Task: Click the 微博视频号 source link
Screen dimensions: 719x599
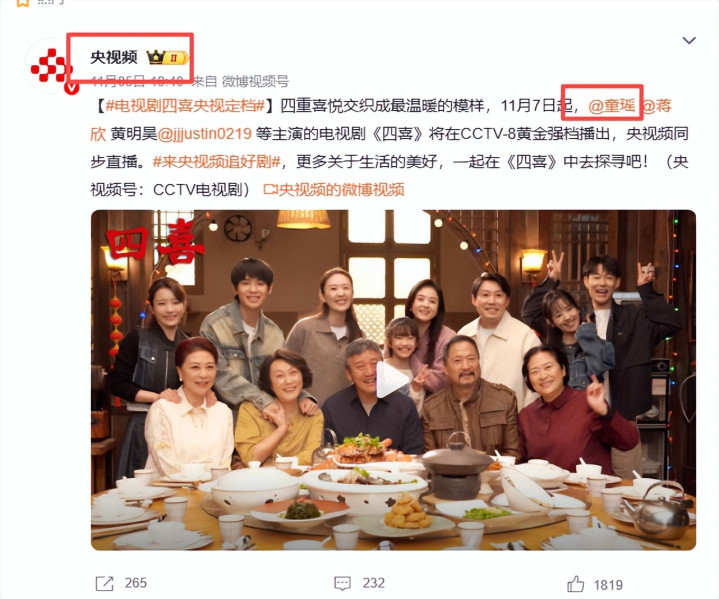Action: pyautogui.click(x=255, y=82)
